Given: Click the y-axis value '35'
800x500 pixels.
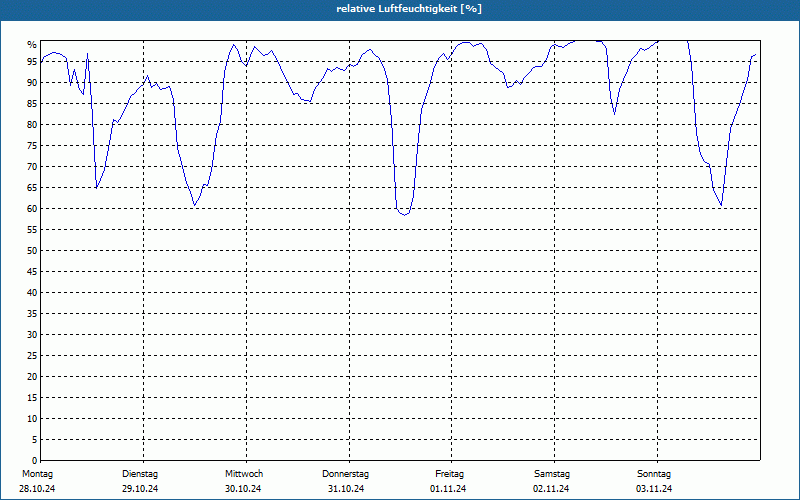Looking at the screenshot, I should 32,314.
